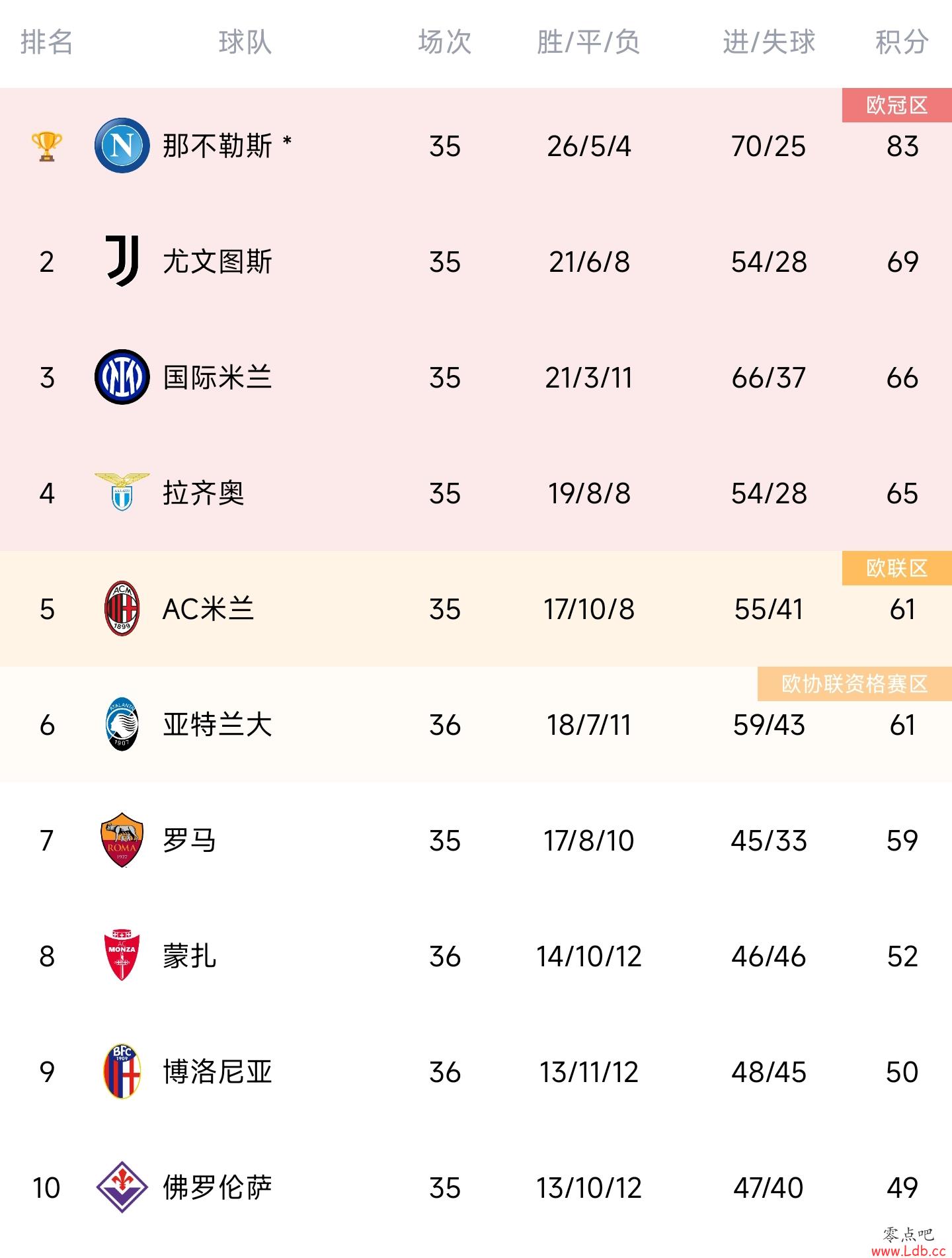Open the Bologna BFC crest
This screenshot has height=1258, width=952.
point(122,1071)
